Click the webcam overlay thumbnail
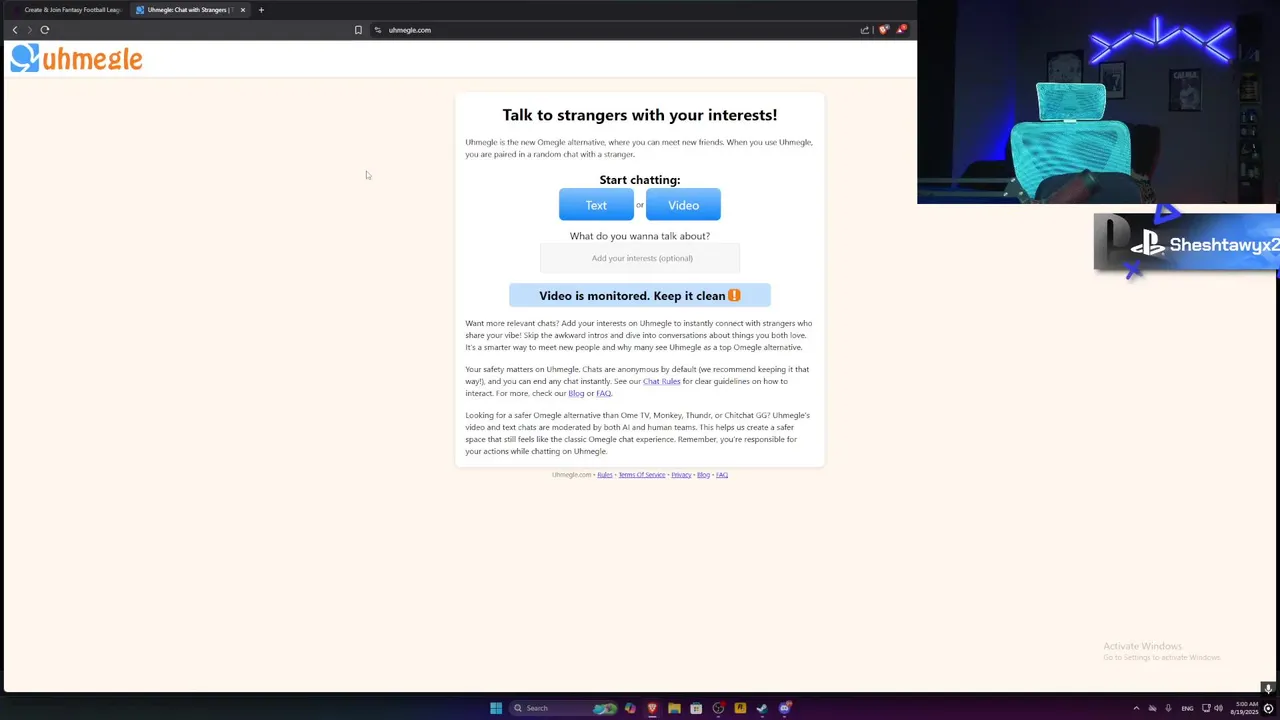The width and height of the screenshot is (1280, 720). pyautogui.click(x=1098, y=102)
